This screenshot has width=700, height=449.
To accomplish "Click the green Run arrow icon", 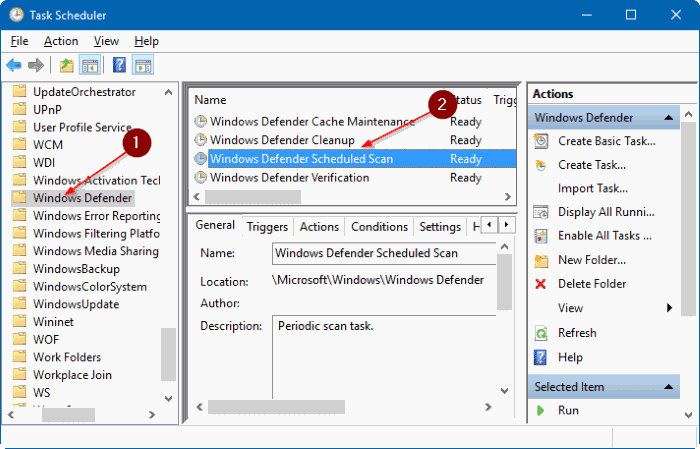I will [x=540, y=411].
